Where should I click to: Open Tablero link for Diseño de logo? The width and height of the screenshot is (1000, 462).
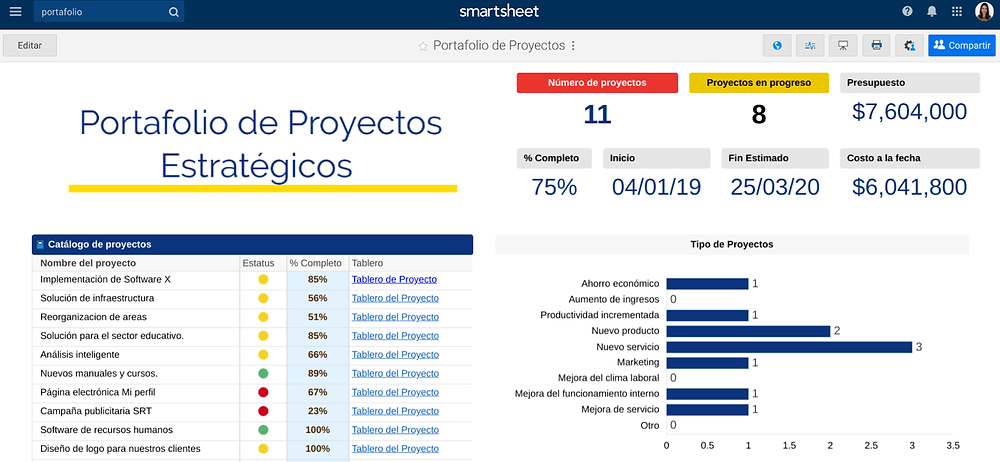(395, 449)
